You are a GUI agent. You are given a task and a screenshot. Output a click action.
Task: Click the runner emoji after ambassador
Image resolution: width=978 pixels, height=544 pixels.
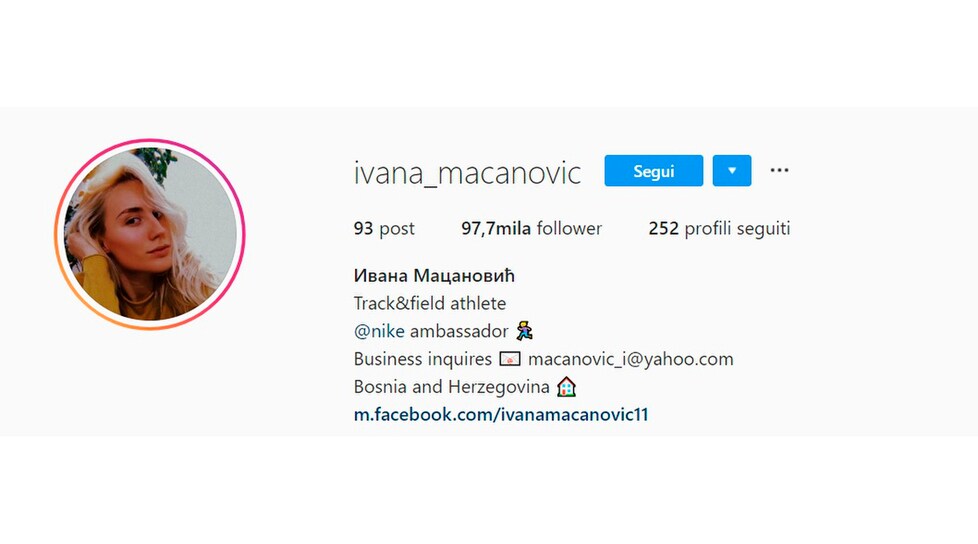coord(524,331)
